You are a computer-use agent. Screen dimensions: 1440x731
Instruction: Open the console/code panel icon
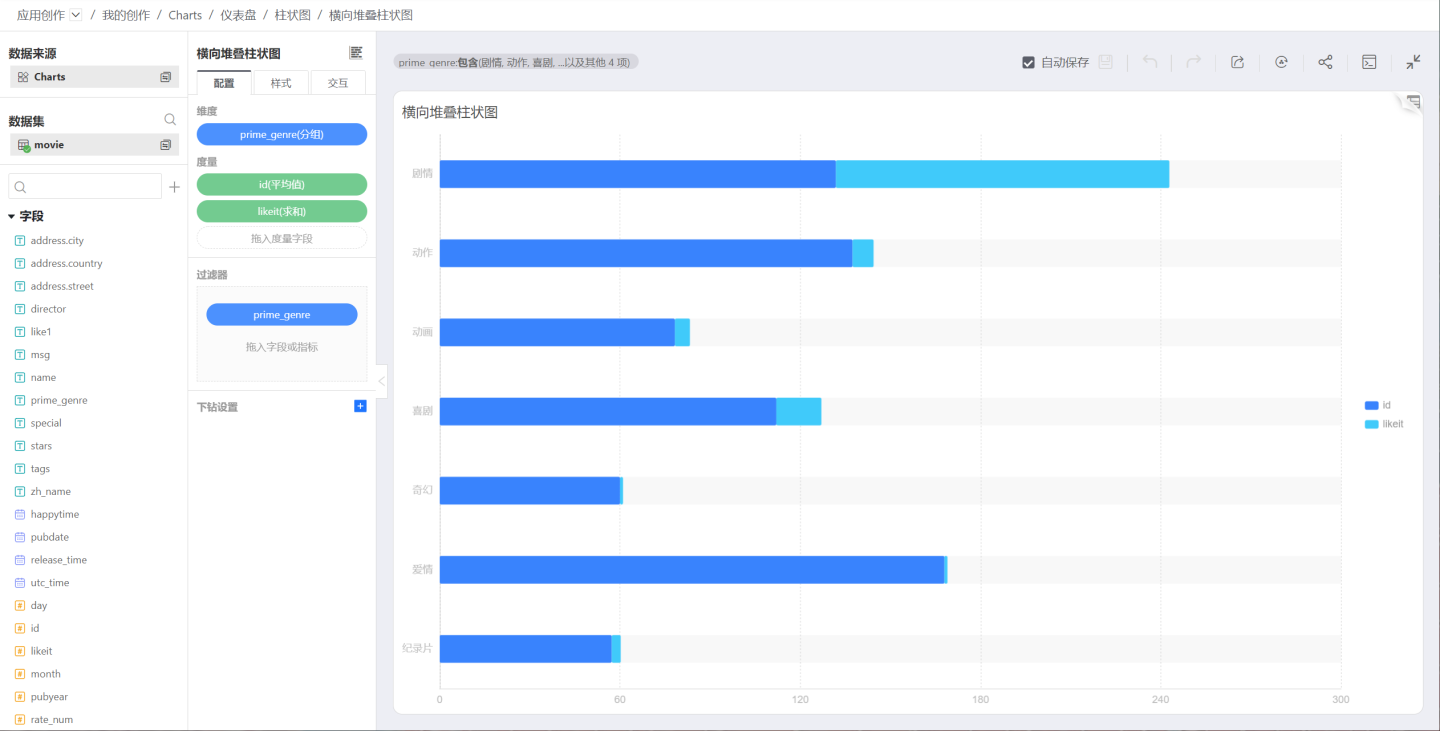pyautogui.click(x=1369, y=62)
